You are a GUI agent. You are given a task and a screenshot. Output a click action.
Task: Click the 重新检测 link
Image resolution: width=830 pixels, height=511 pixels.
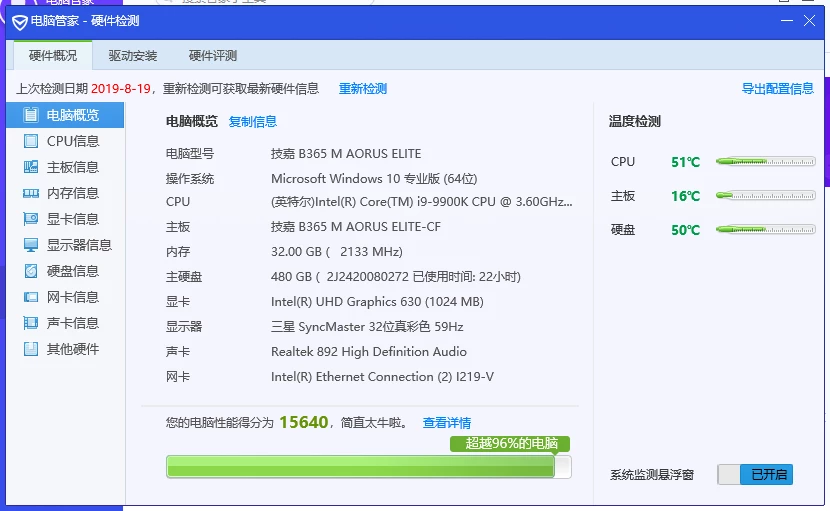[x=363, y=88]
